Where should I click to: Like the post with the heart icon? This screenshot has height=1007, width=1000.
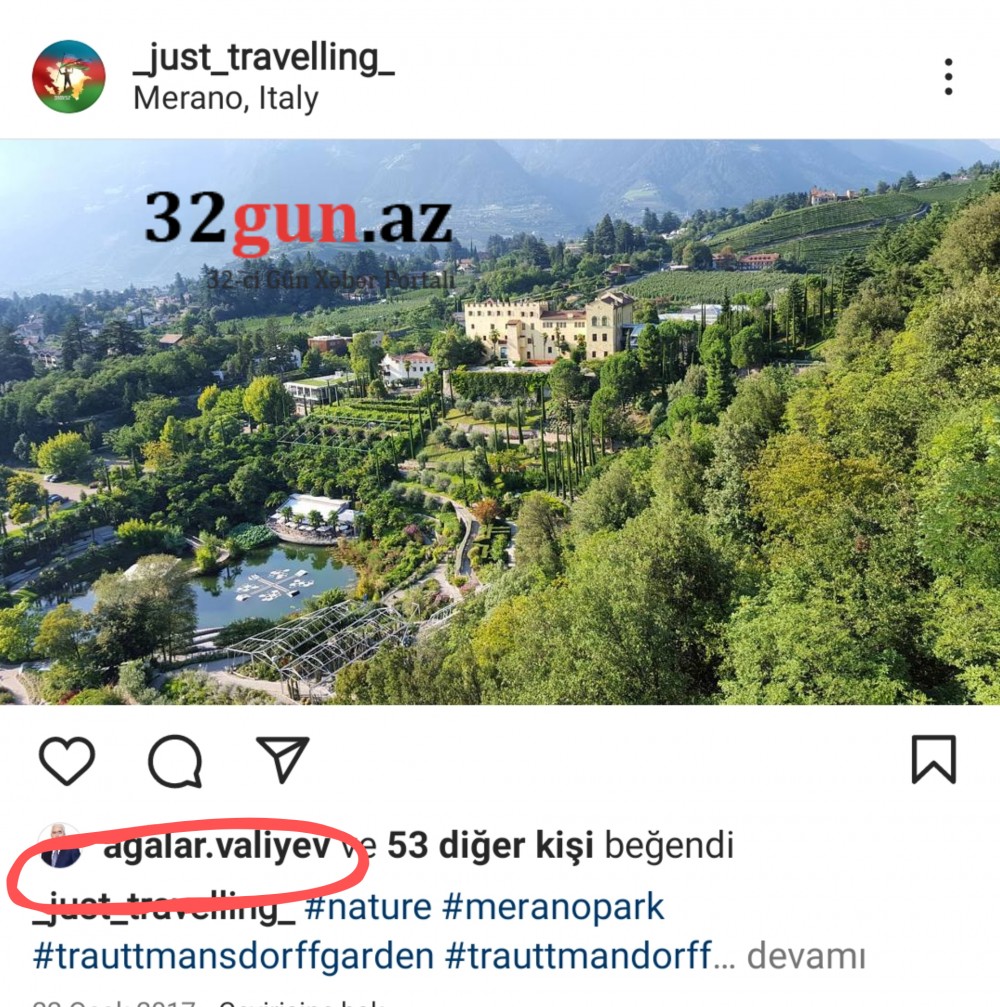coord(67,760)
